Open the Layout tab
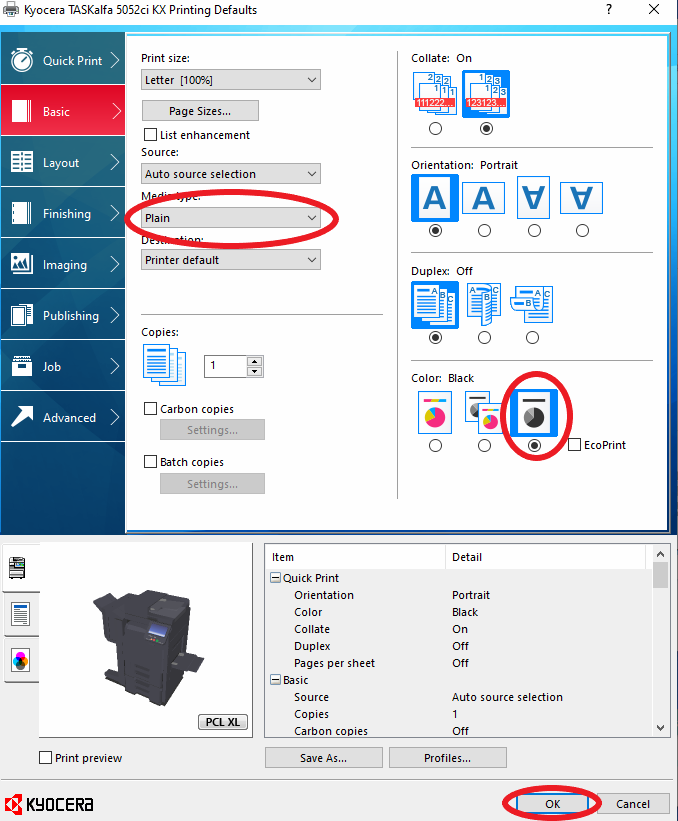Viewport: 678px width, 821px height. click(63, 162)
